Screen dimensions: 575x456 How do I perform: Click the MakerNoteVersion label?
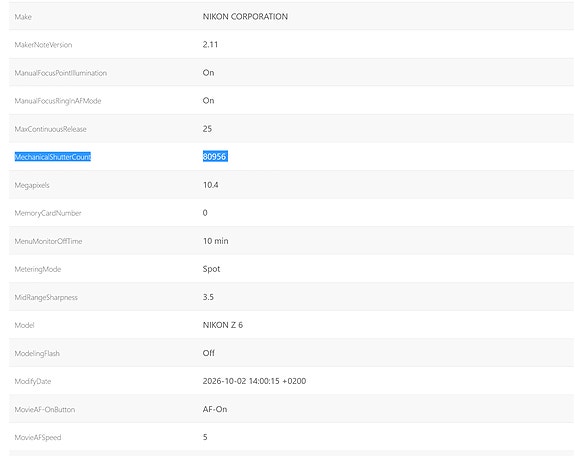click(43, 45)
